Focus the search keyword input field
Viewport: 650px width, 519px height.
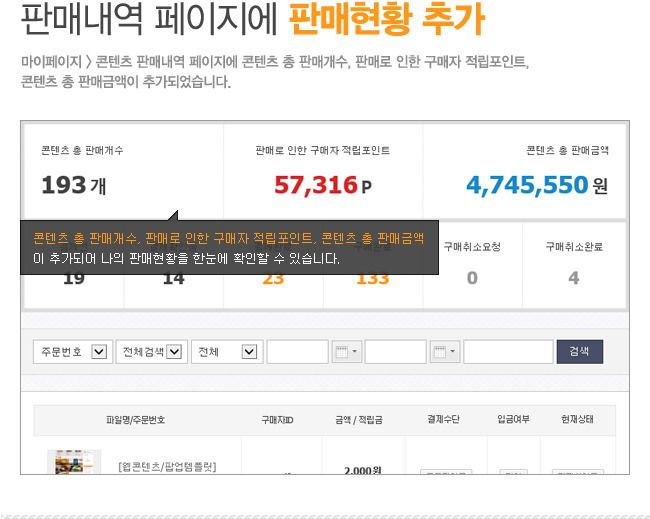pos(508,352)
